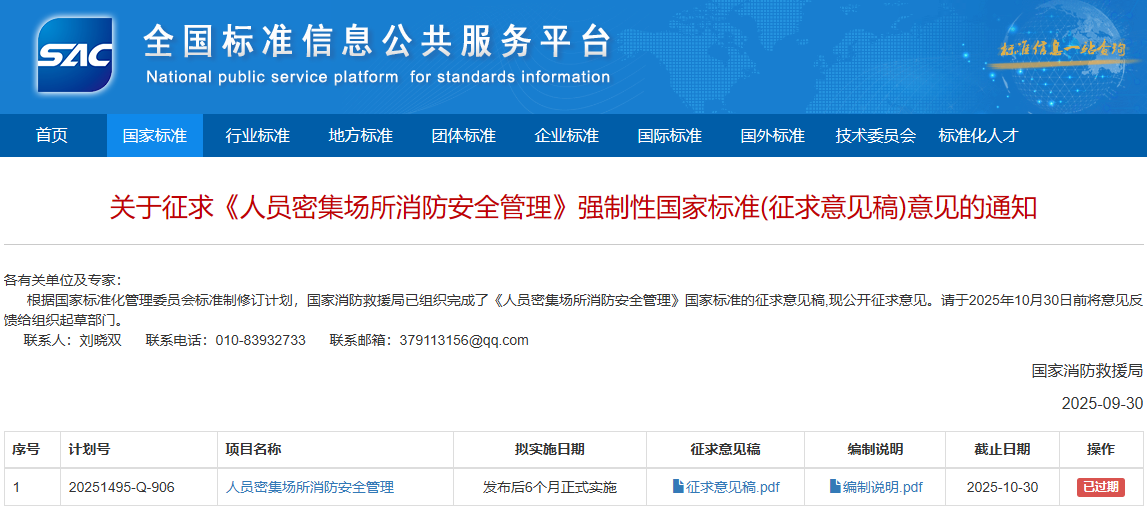
Task: Click the red 已过期 button
Action: 1101,487
